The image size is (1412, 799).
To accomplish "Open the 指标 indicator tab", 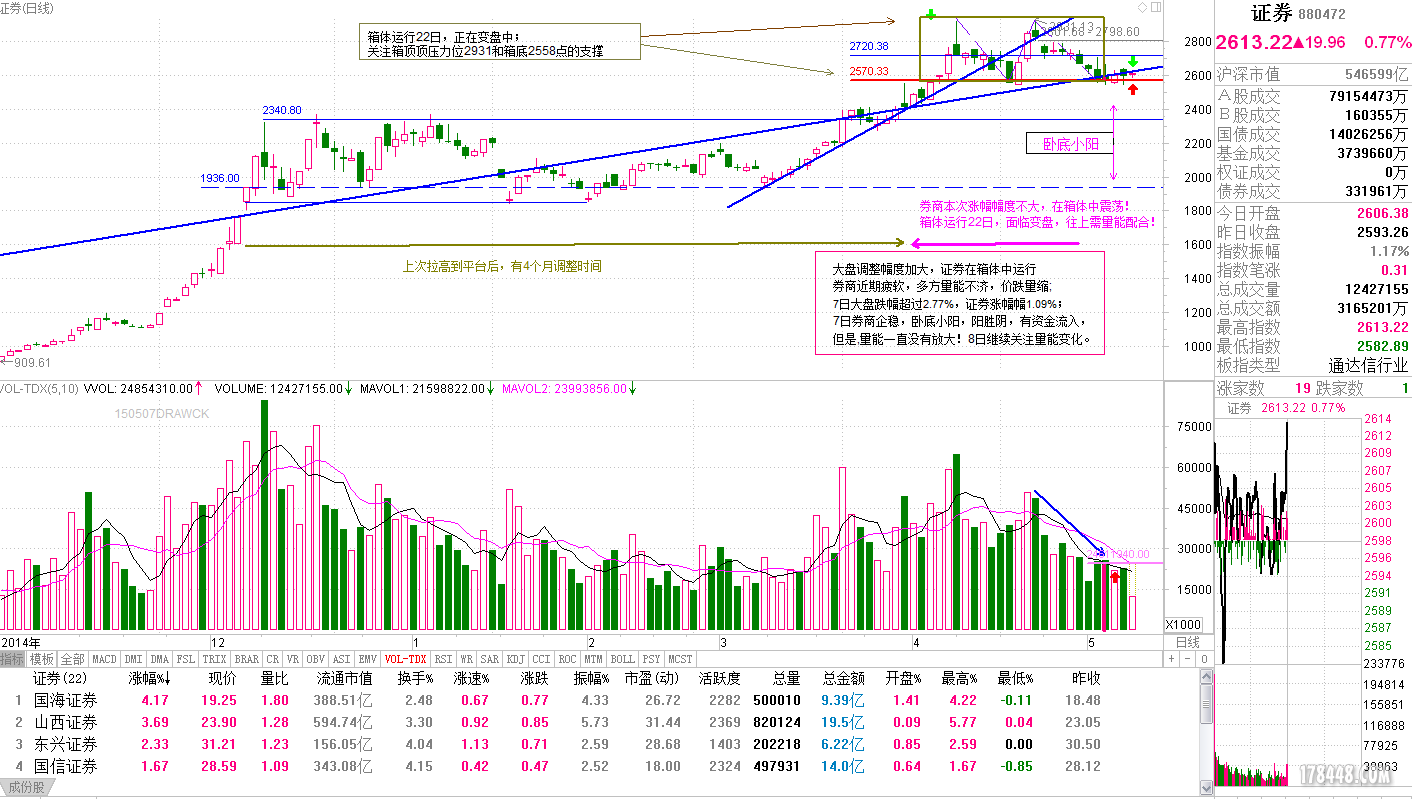I will point(13,659).
